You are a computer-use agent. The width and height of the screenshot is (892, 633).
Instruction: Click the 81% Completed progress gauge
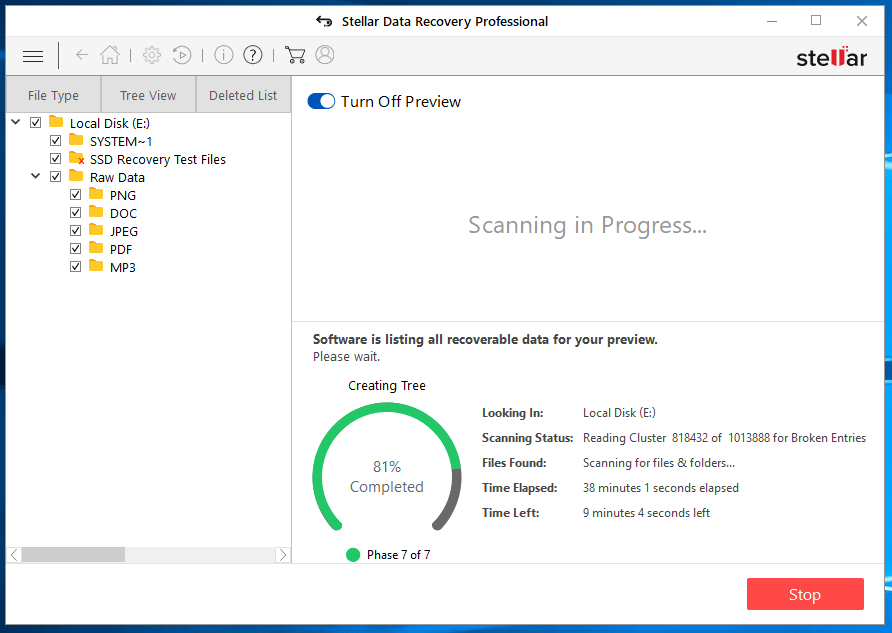[387, 467]
